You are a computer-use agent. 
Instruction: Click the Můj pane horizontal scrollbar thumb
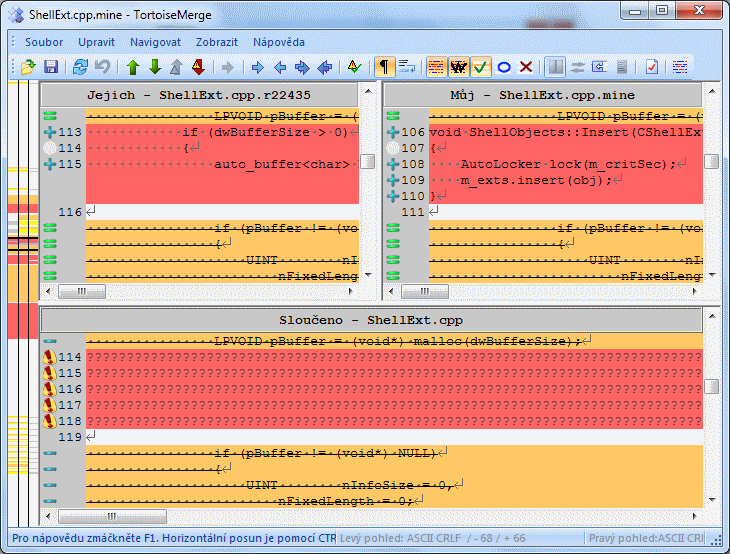[x=425, y=291]
